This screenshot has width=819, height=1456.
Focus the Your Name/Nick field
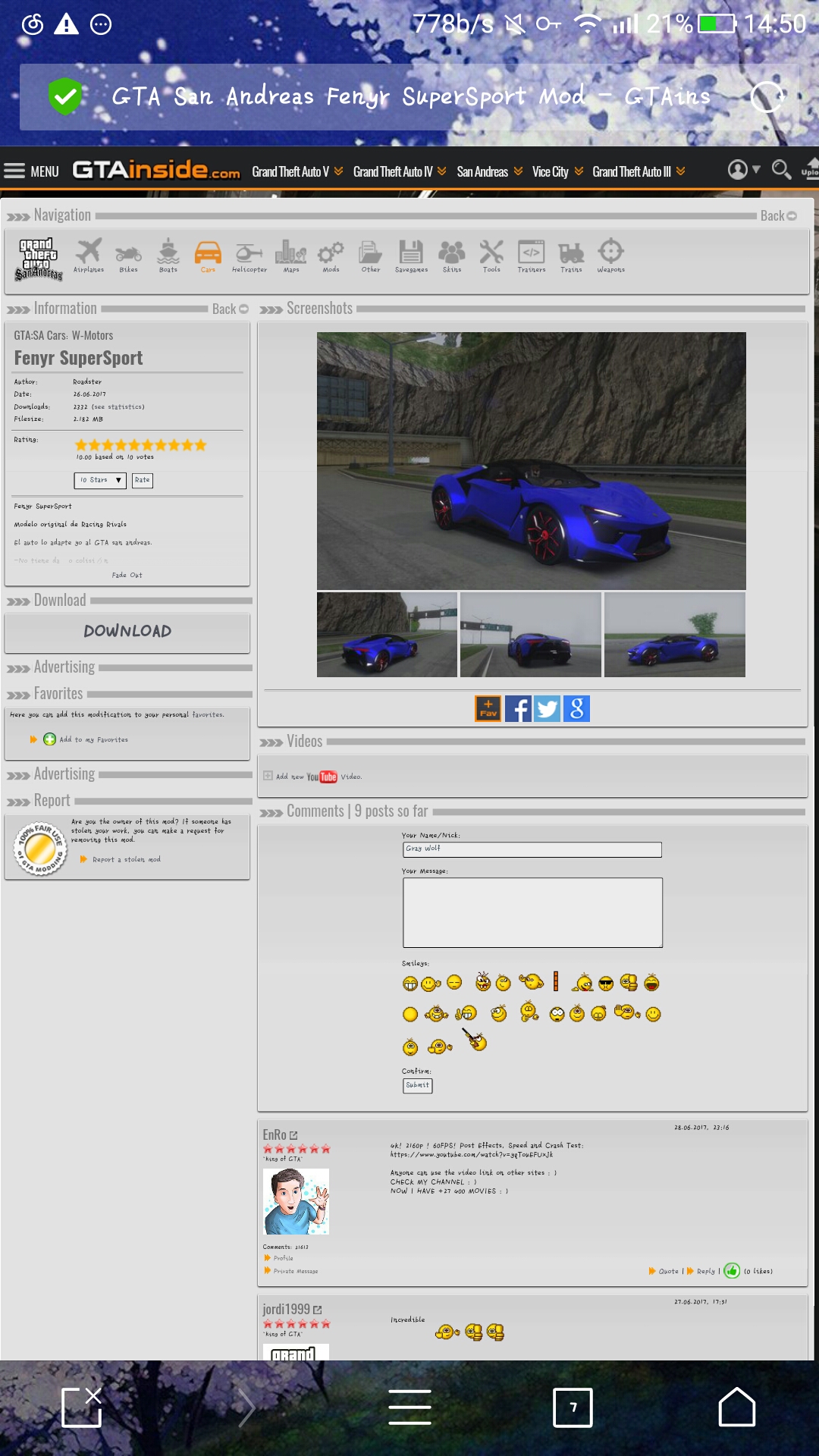tap(532, 849)
